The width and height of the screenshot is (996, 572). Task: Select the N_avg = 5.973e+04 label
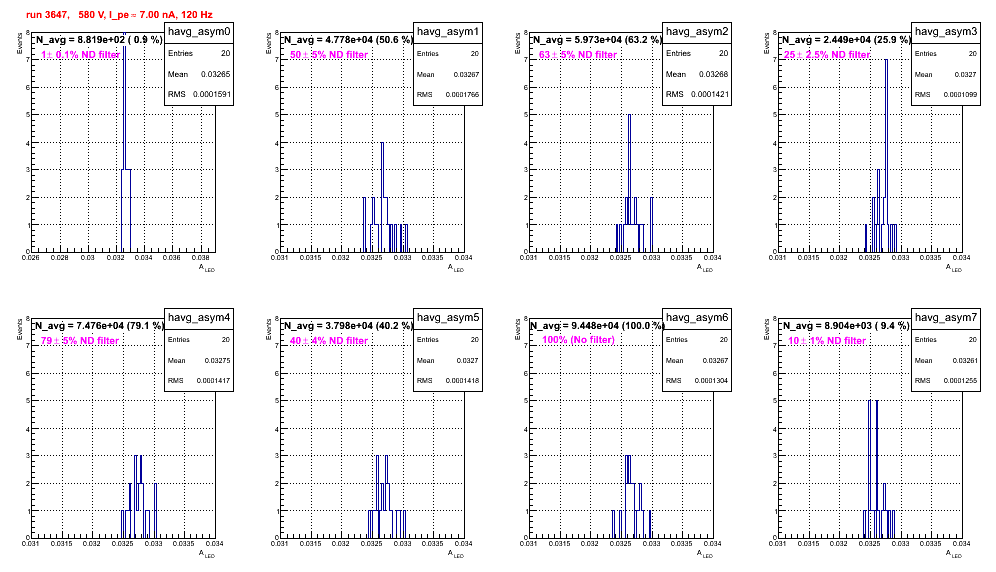click(x=597, y=40)
